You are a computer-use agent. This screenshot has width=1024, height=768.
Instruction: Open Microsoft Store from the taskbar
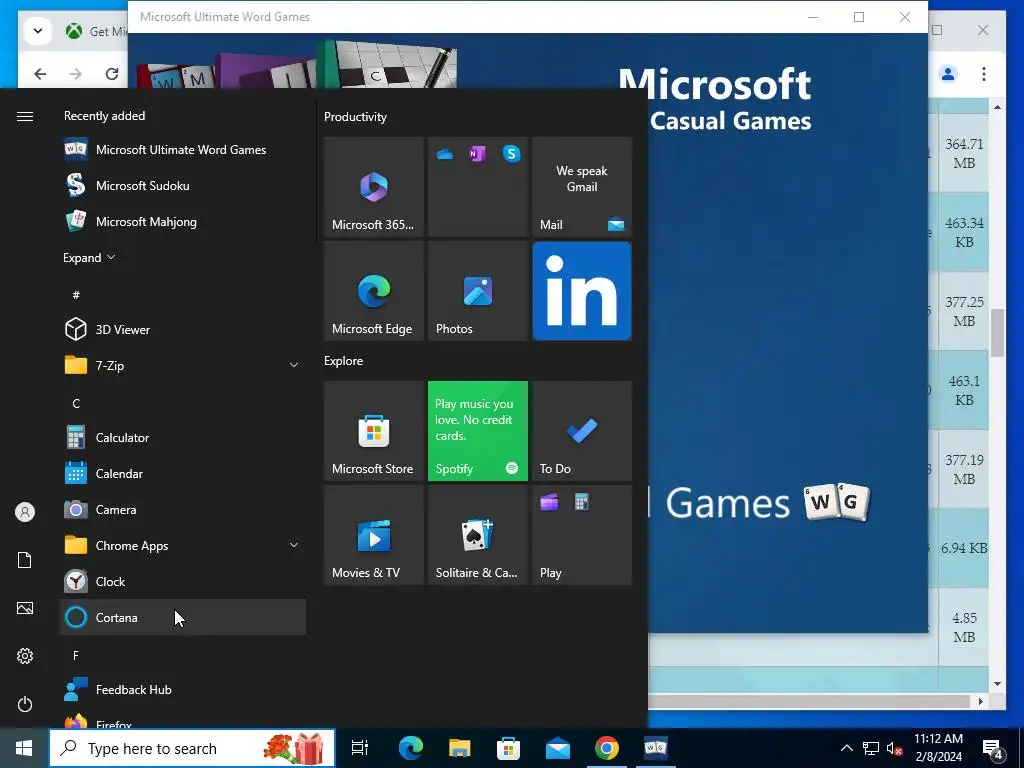[x=508, y=748]
